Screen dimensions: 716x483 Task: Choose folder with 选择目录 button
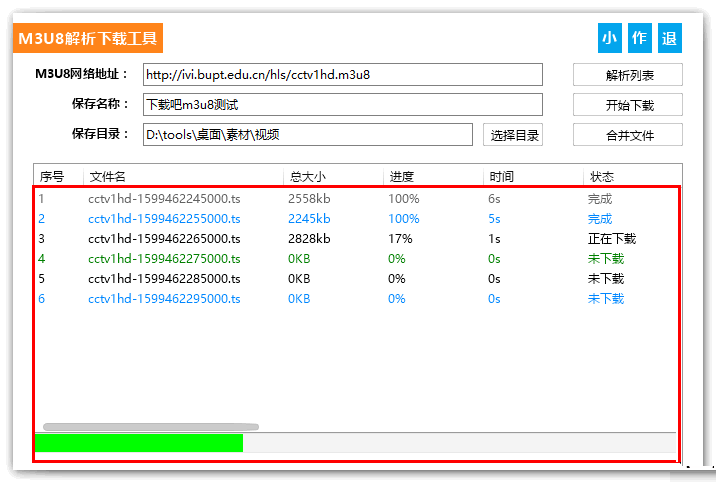click(513, 135)
